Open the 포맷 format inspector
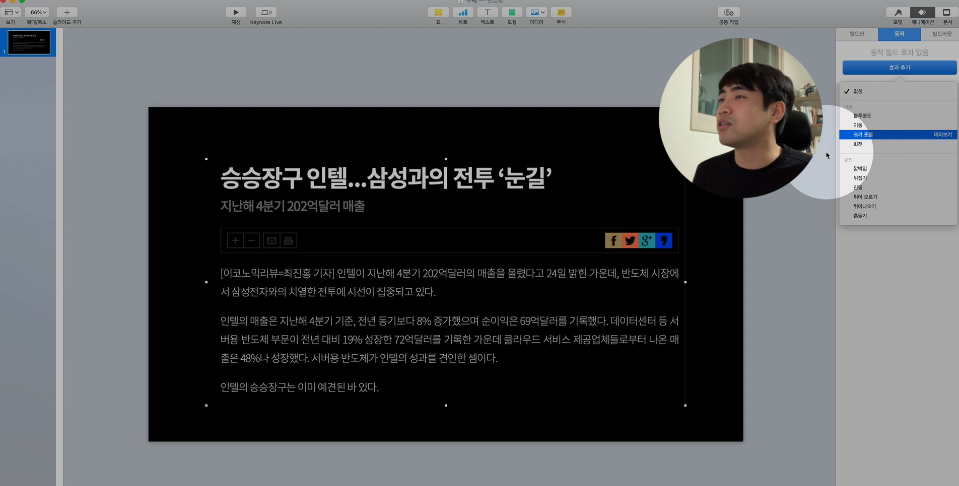 pyautogui.click(x=898, y=12)
